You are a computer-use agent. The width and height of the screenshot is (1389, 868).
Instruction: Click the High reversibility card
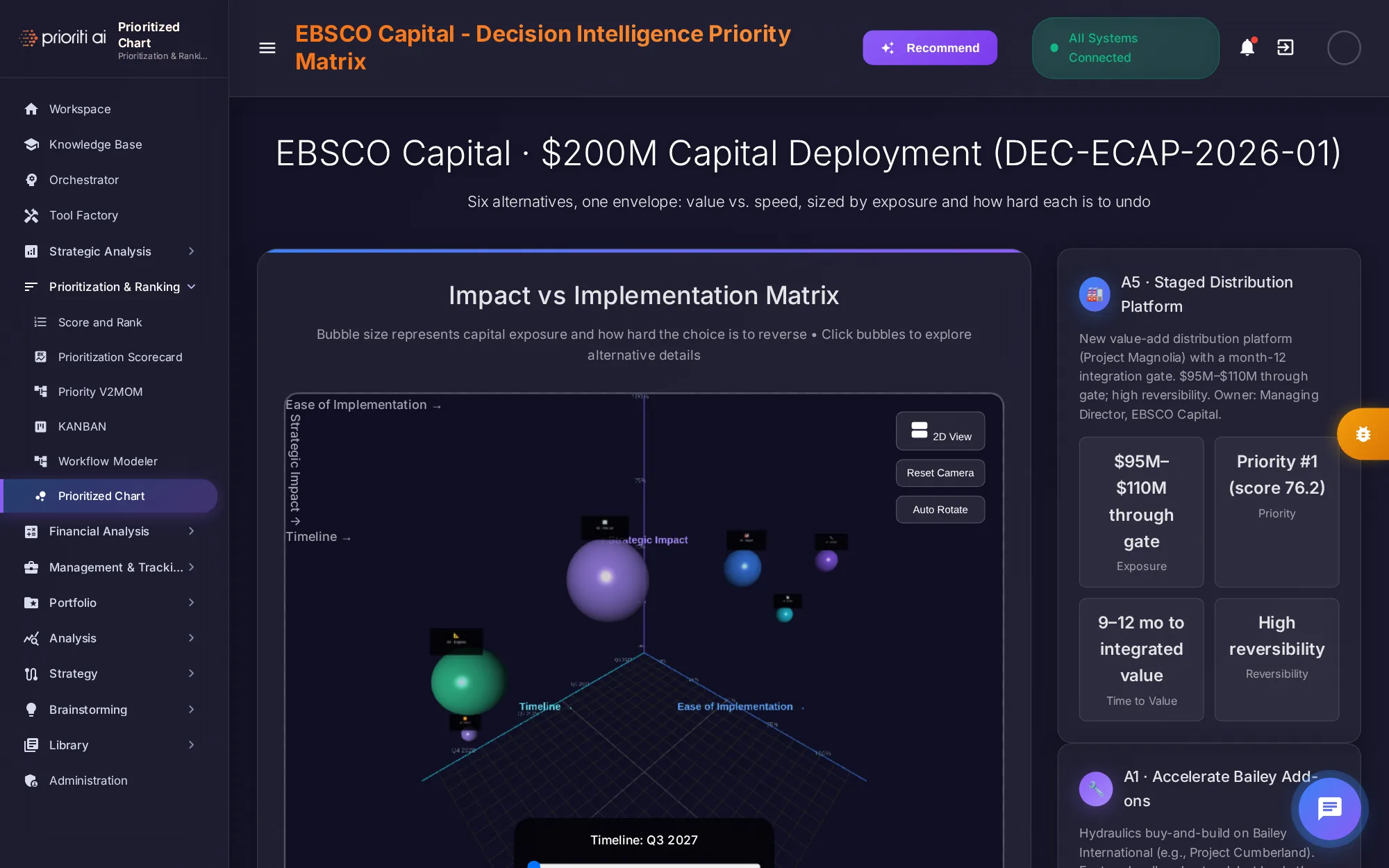(x=1276, y=659)
